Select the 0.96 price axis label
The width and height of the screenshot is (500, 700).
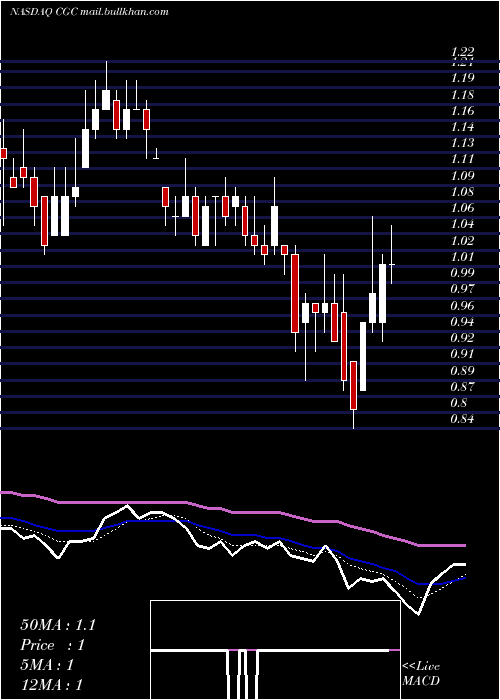pos(462,306)
